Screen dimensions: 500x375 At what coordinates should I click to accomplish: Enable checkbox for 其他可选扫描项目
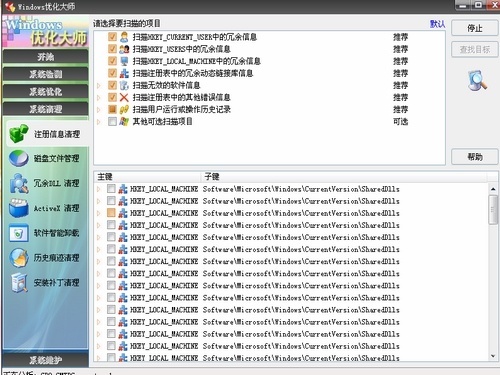pos(112,121)
